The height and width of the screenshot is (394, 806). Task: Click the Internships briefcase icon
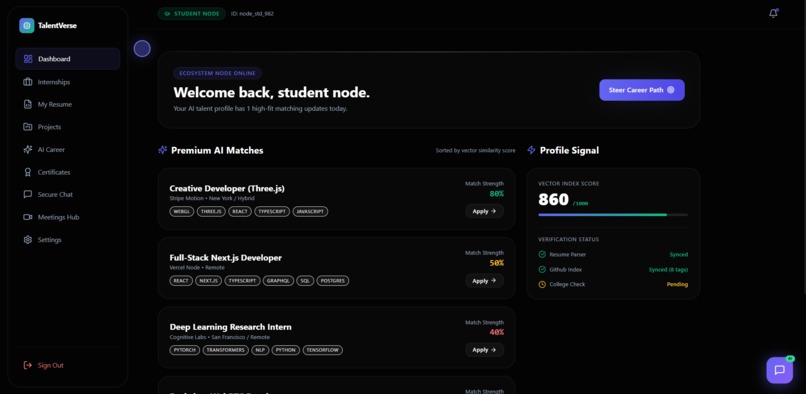pos(28,82)
